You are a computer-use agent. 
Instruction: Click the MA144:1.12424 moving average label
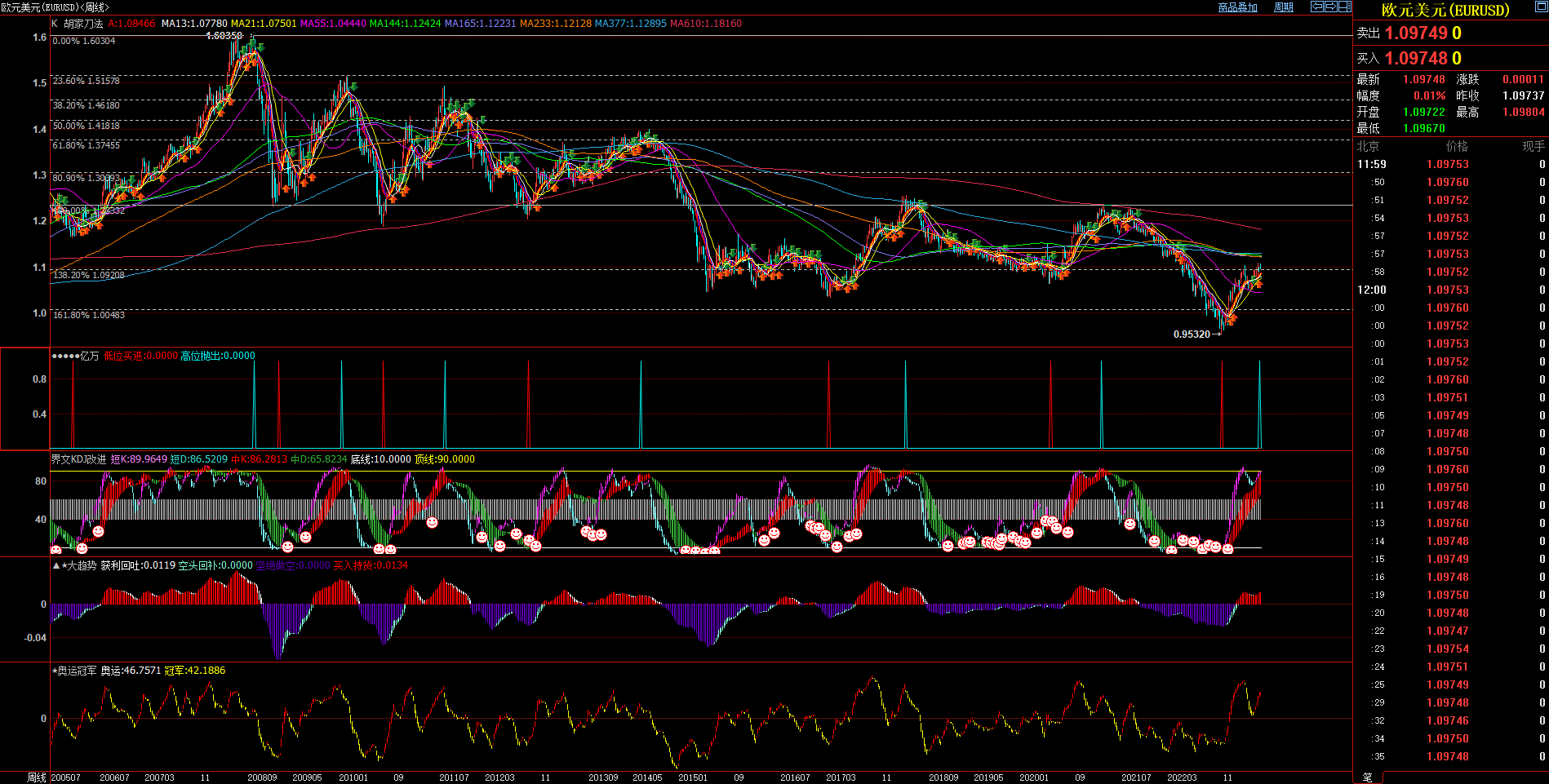coord(405,24)
